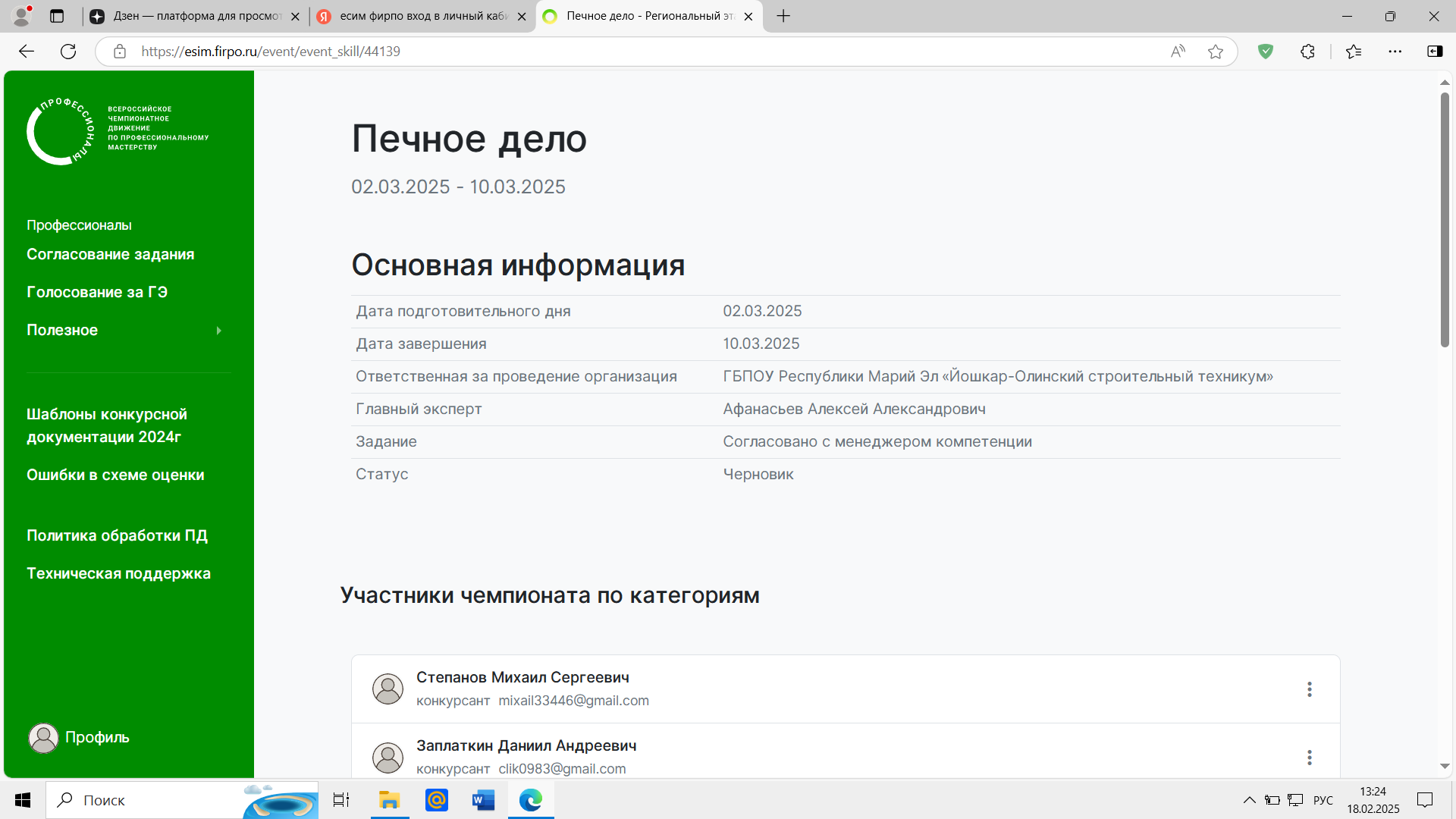The image size is (1456, 819).
Task: Open Техническая поддержка link
Action: click(118, 573)
